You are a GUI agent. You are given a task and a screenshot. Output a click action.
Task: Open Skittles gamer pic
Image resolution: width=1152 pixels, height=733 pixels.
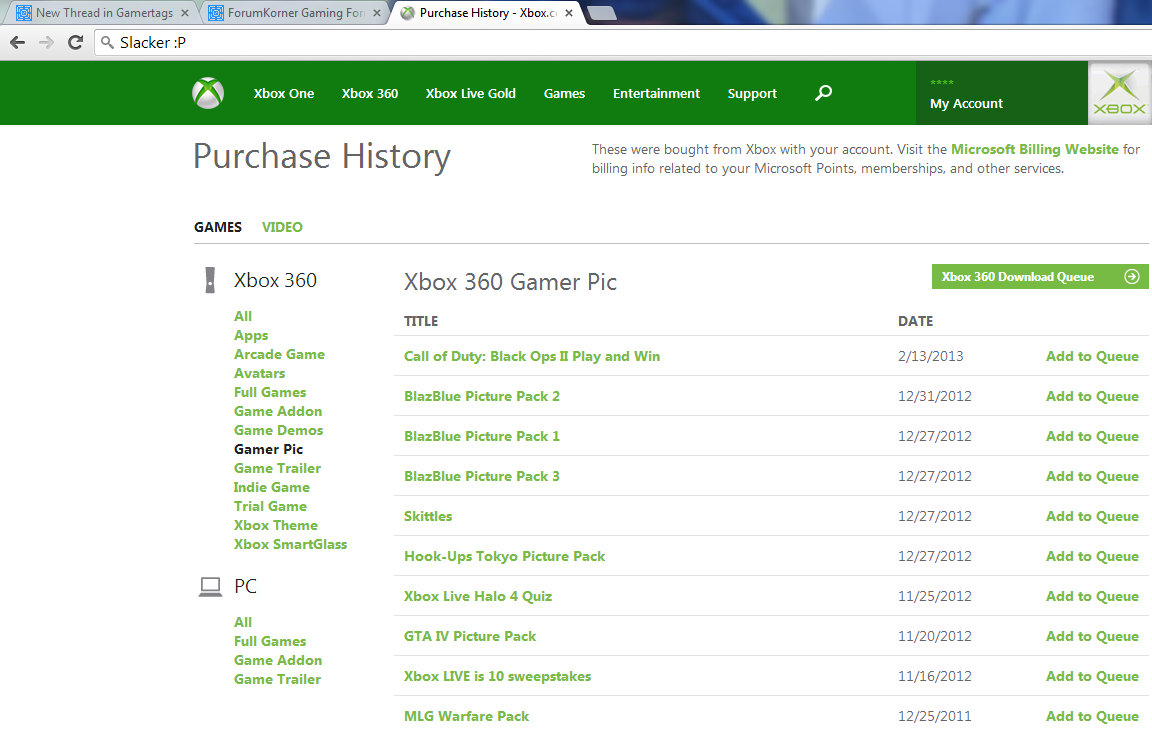pos(428,516)
